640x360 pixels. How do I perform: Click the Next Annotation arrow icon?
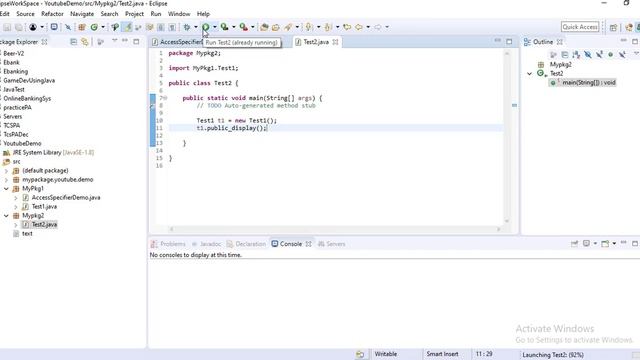tap(309, 27)
